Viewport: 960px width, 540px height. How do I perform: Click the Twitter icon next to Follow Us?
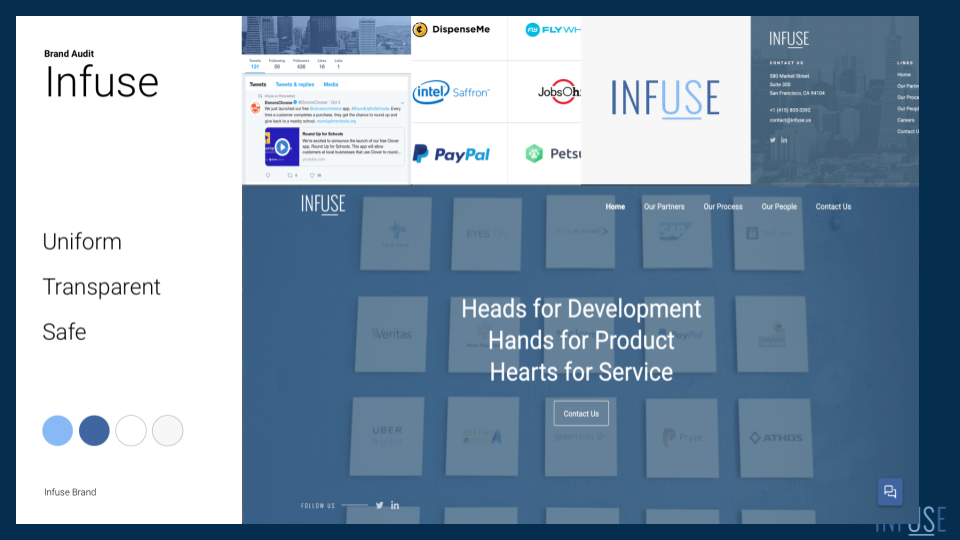coord(380,505)
